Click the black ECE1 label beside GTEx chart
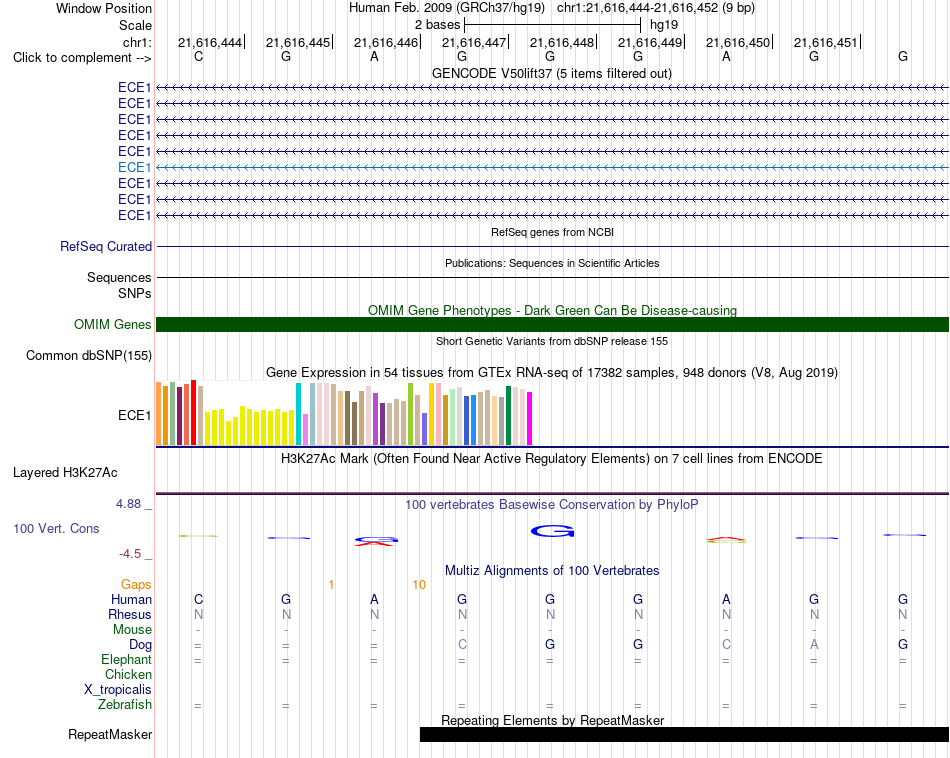This screenshot has height=758, width=950. pos(135,416)
